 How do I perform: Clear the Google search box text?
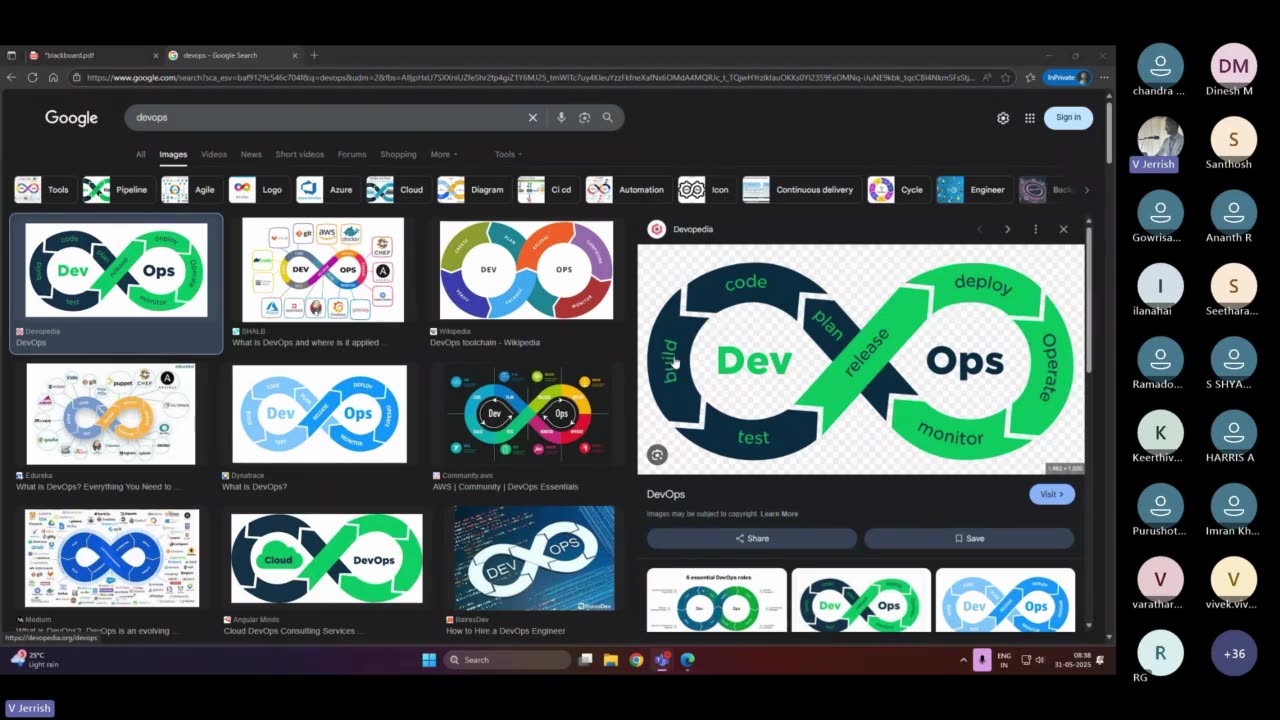click(533, 117)
